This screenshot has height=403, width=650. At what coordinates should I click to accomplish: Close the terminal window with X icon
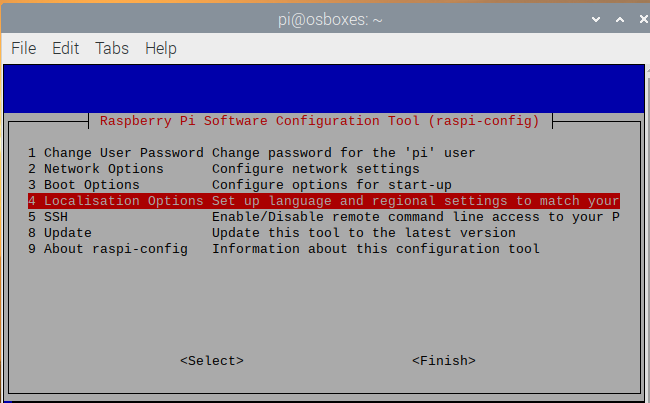point(644,19)
